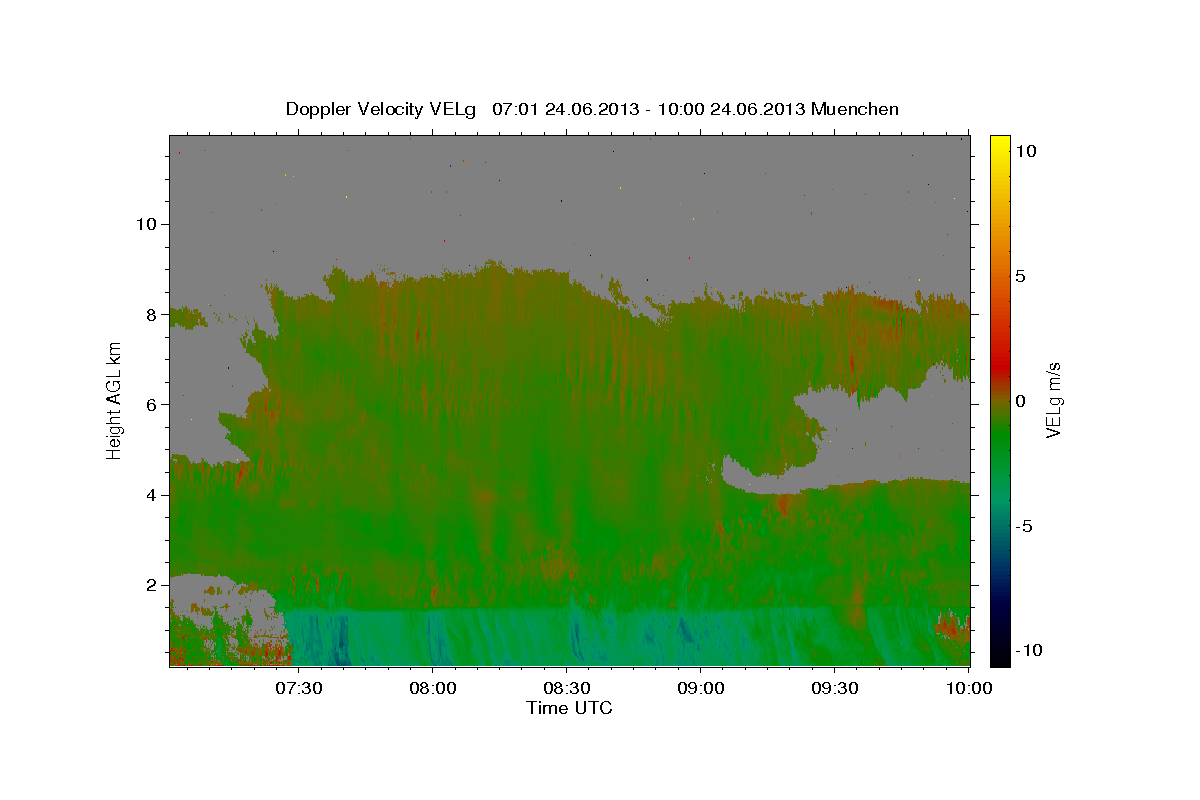
Task: Click the plot title "Doppler Velocity VELg"
Action: 382,109
